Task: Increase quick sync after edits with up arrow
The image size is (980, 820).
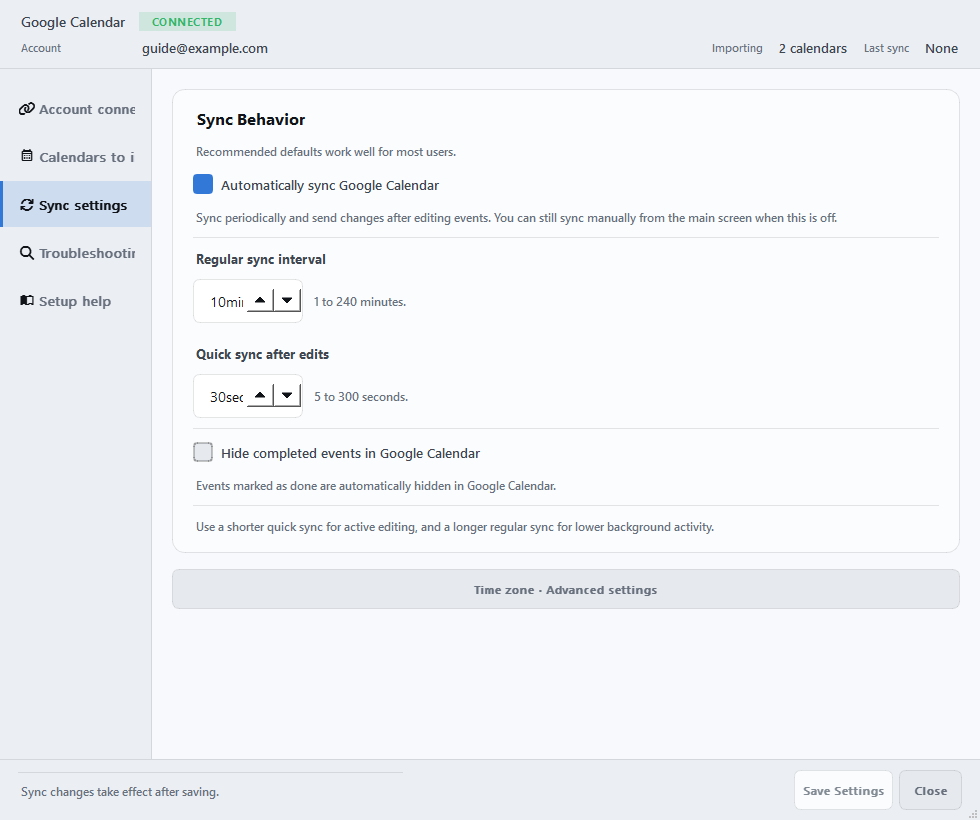Action: 260,396
